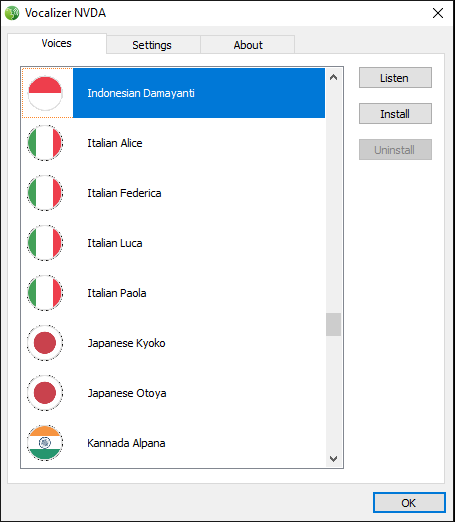This screenshot has width=455, height=522.
Task: Click the voice list scrollbar thumb
Action: (x=333, y=324)
